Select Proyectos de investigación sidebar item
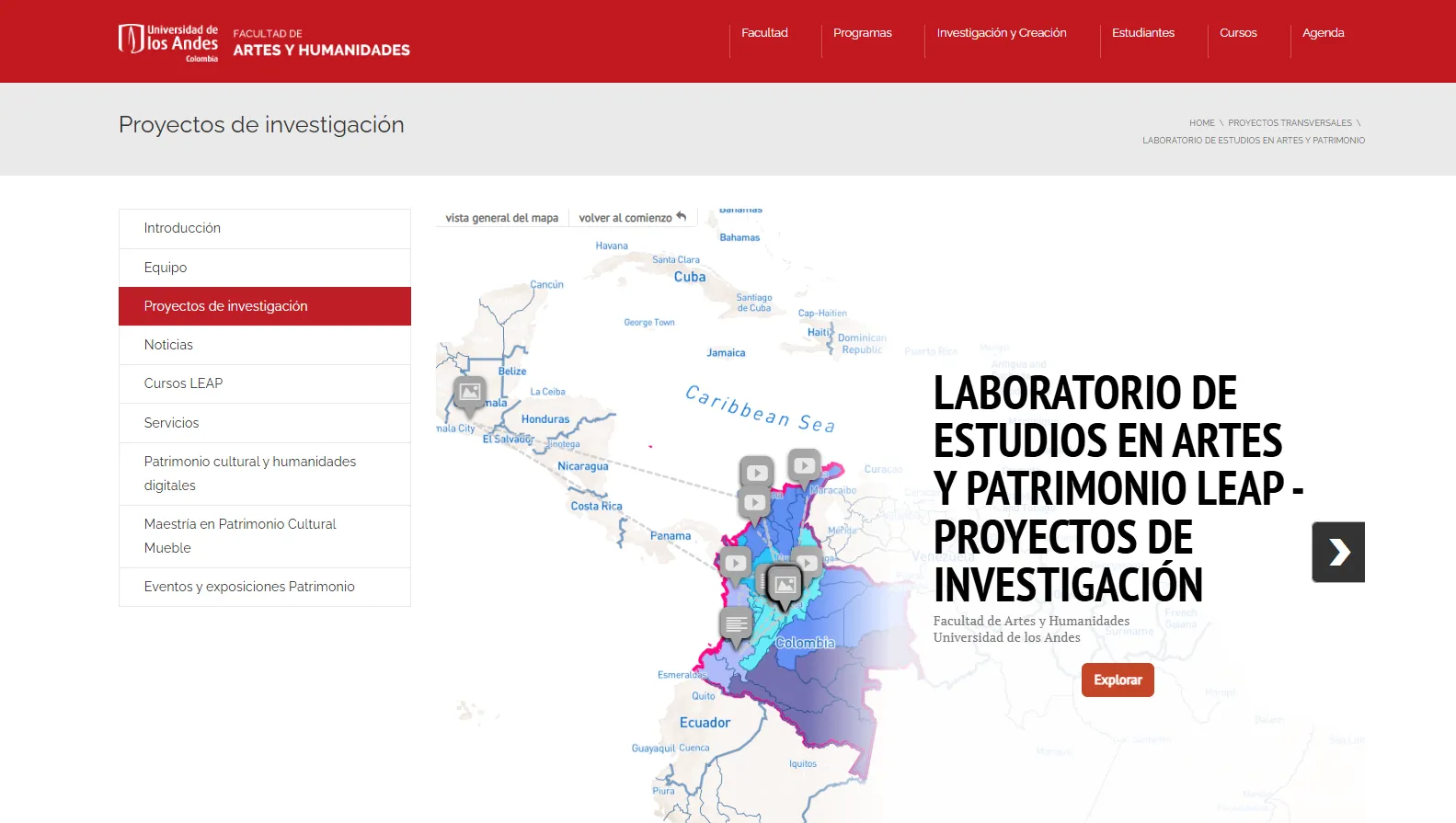This screenshot has height=823, width=1456. point(265,306)
